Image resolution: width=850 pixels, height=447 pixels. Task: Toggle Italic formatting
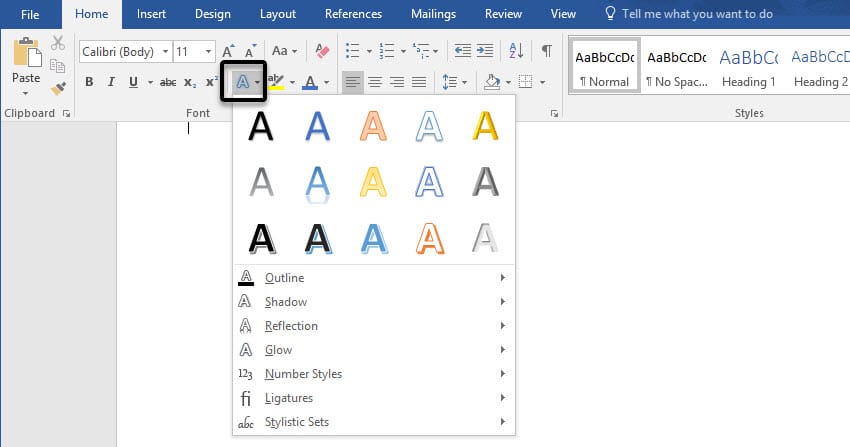coord(111,82)
